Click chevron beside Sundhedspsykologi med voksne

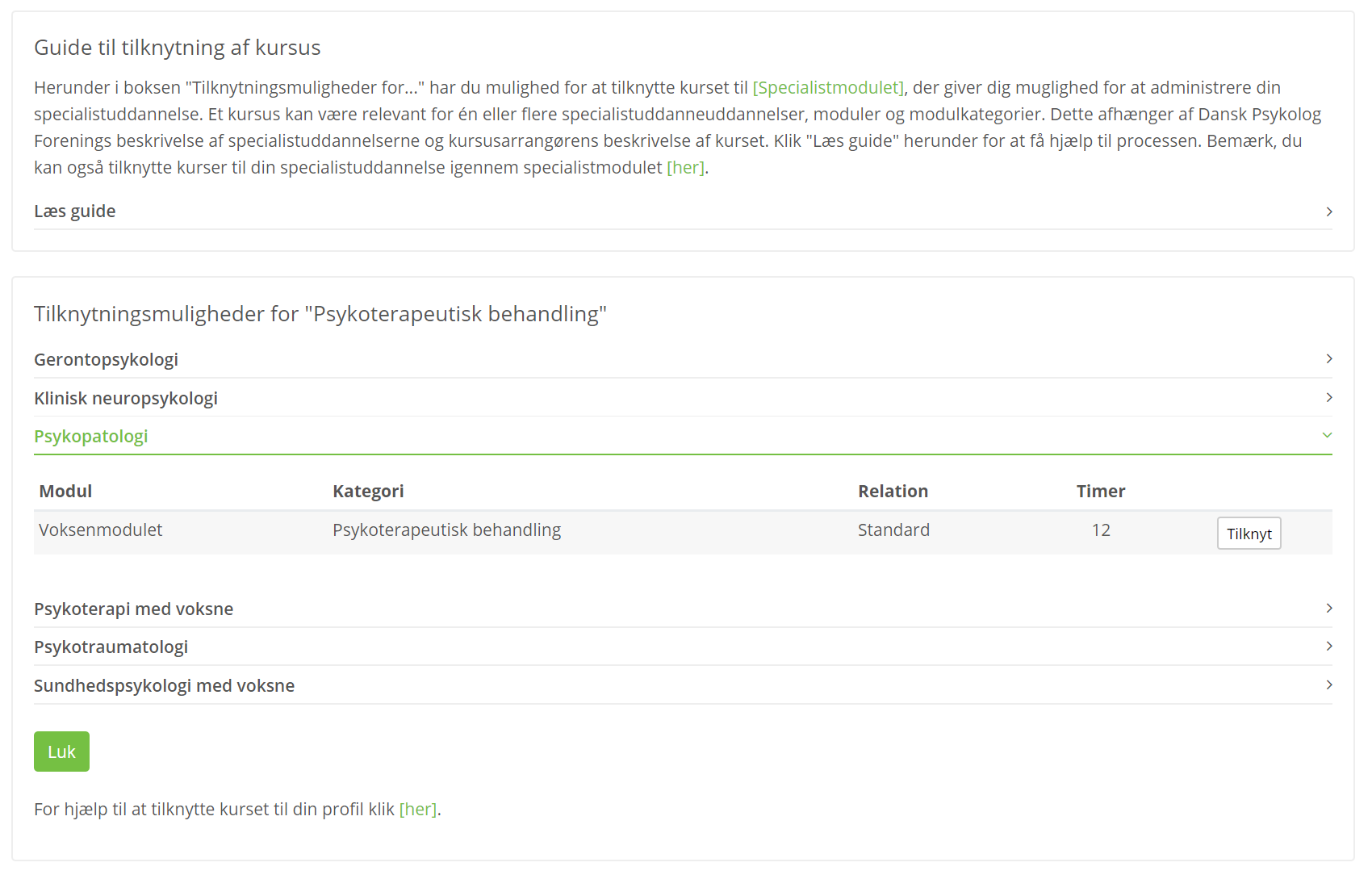(x=1328, y=685)
